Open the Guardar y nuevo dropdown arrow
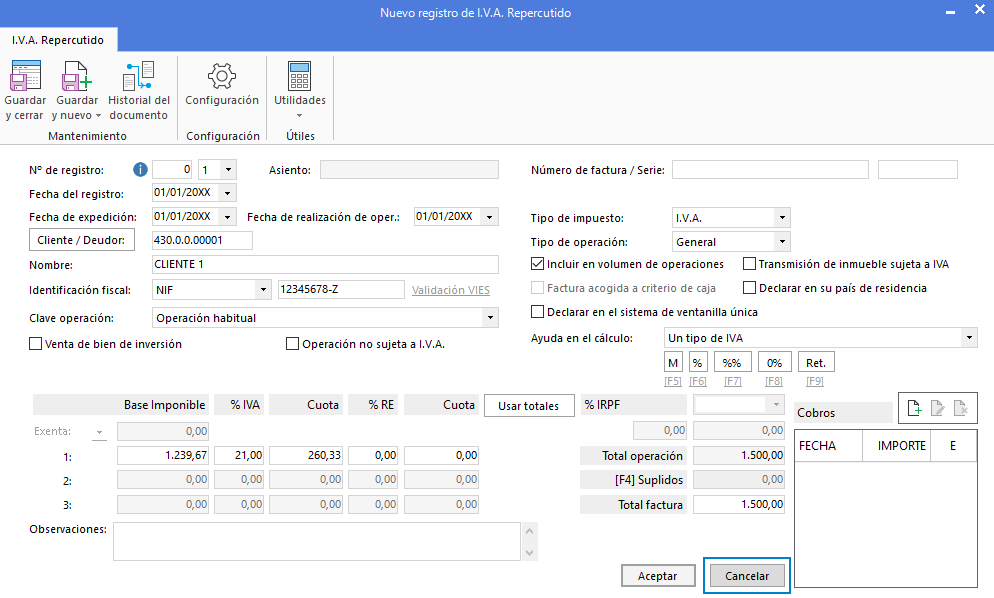This screenshot has height=598, width=994. [x=98, y=116]
